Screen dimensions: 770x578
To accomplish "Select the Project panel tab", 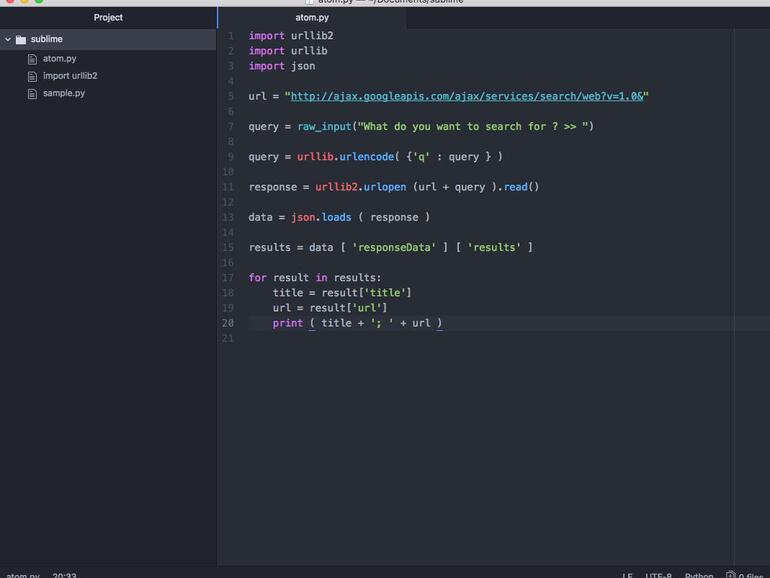I will pos(108,17).
